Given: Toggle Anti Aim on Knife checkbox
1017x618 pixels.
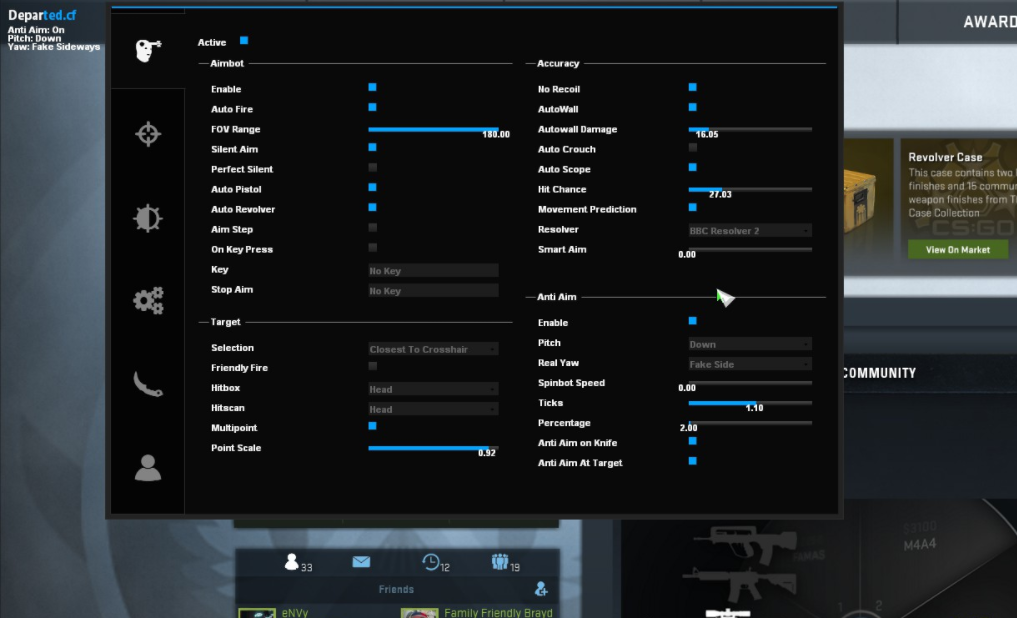Looking at the screenshot, I should [x=693, y=442].
